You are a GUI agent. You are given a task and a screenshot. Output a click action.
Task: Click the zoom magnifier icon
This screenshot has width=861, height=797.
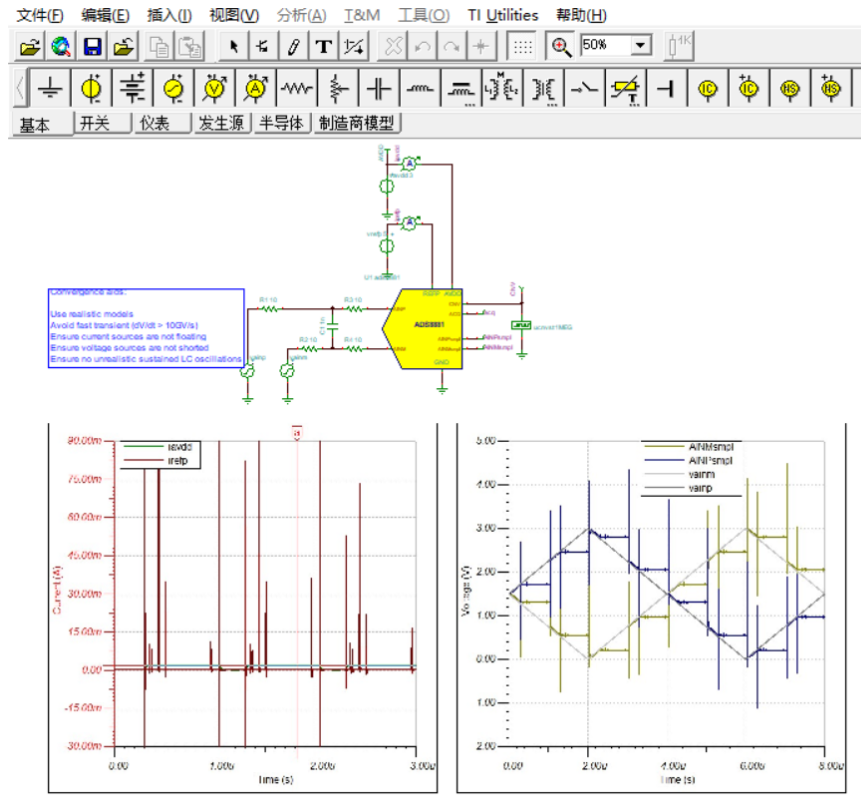tap(562, 46)
